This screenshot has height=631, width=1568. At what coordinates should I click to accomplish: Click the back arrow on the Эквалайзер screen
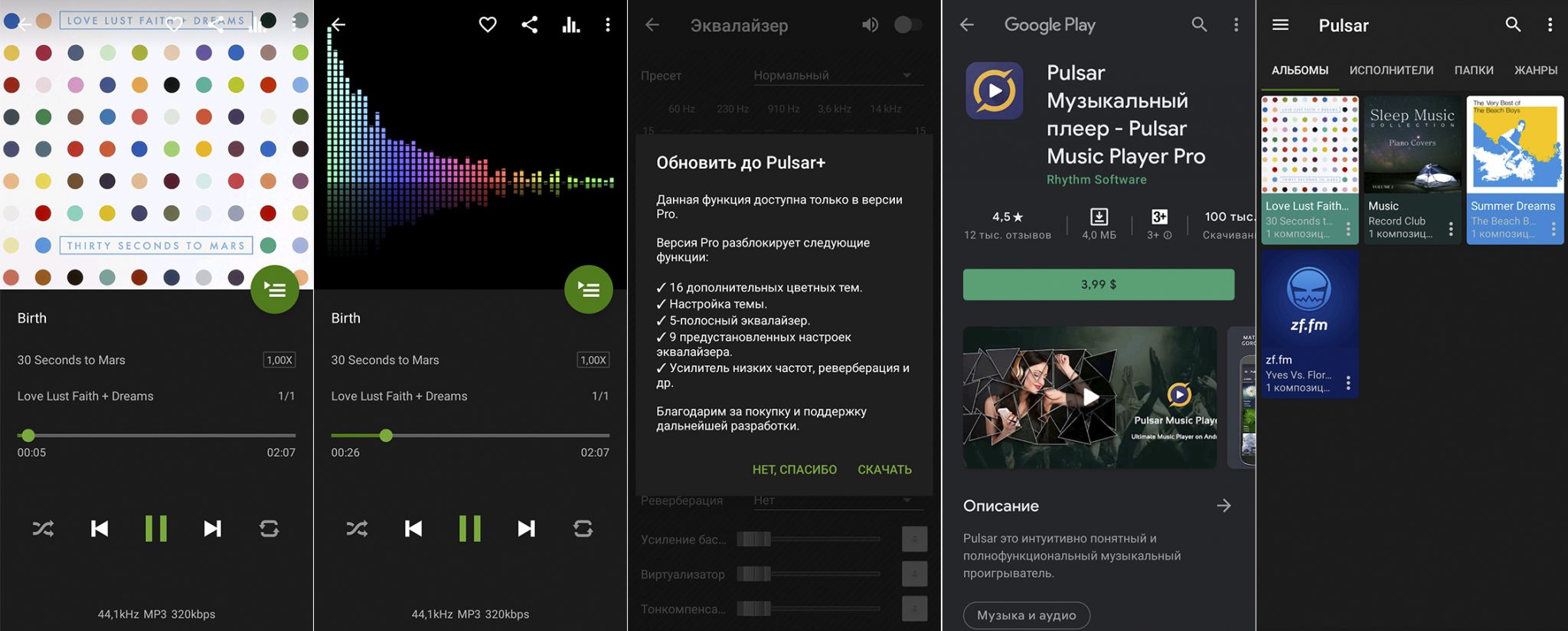coord(652,25)
